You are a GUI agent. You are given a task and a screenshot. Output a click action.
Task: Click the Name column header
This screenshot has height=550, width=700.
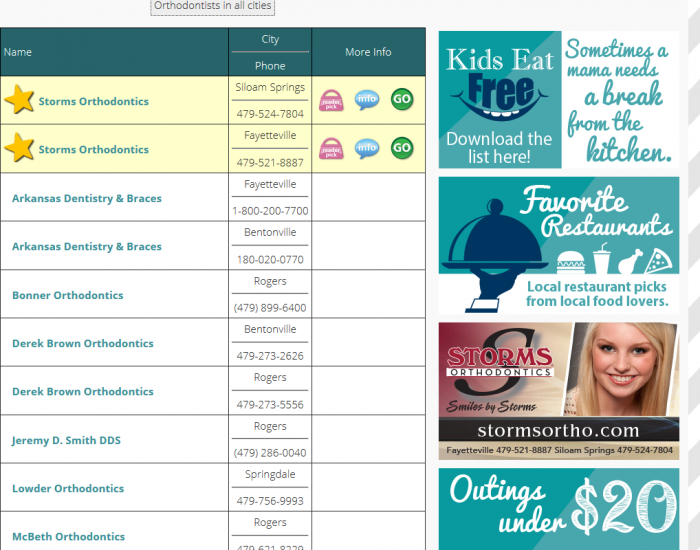coord(18,52)
